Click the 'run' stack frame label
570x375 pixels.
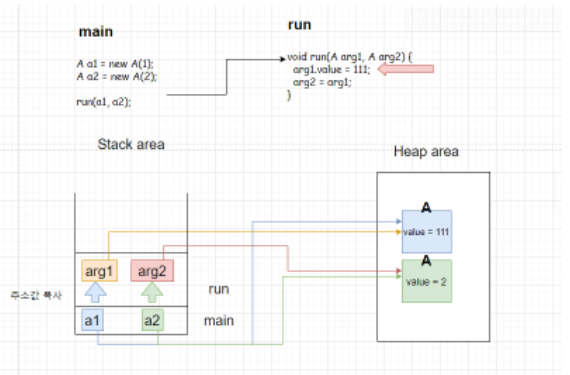tap(218, 289)
